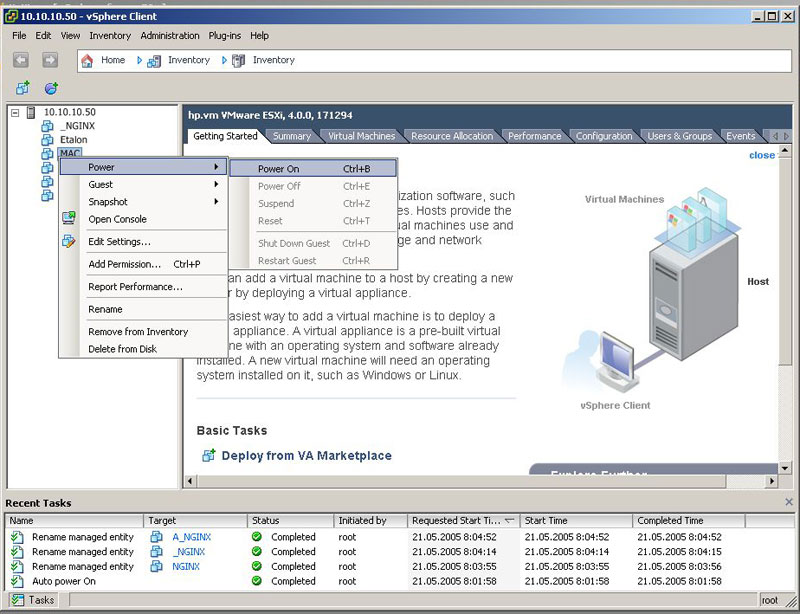Image resolution: width=800 pixels, height=614 pixels.
Task: Select _NGINX in inventory tree
Action: (77, 126)
